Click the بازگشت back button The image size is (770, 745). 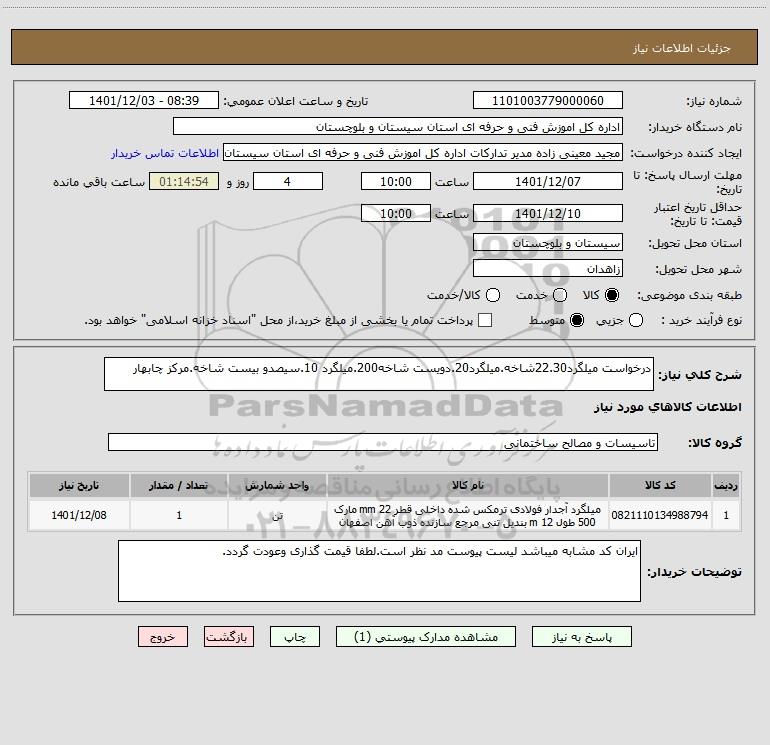click(229, 636)
